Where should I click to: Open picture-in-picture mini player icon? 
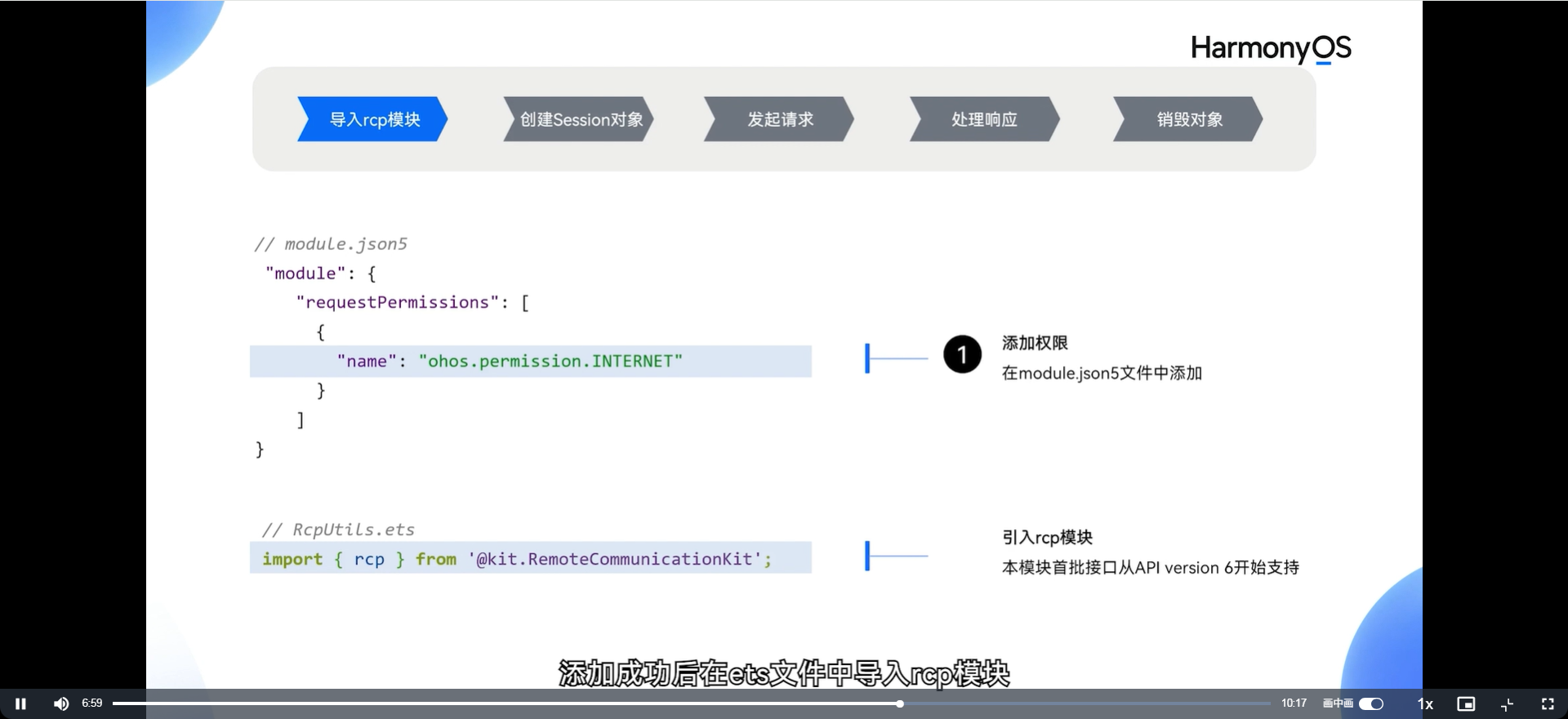[x=1466, y=703]
